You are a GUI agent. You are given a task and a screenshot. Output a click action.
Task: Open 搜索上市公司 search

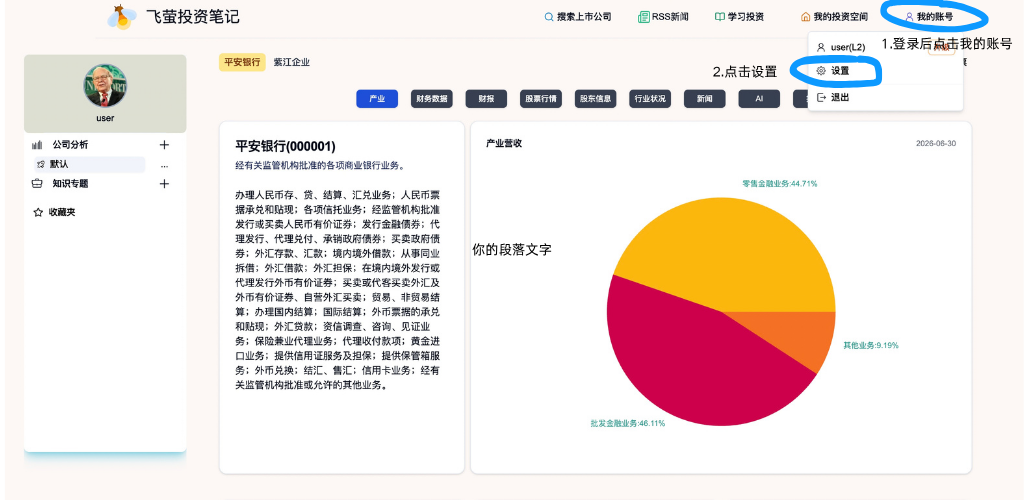point(578,17)
